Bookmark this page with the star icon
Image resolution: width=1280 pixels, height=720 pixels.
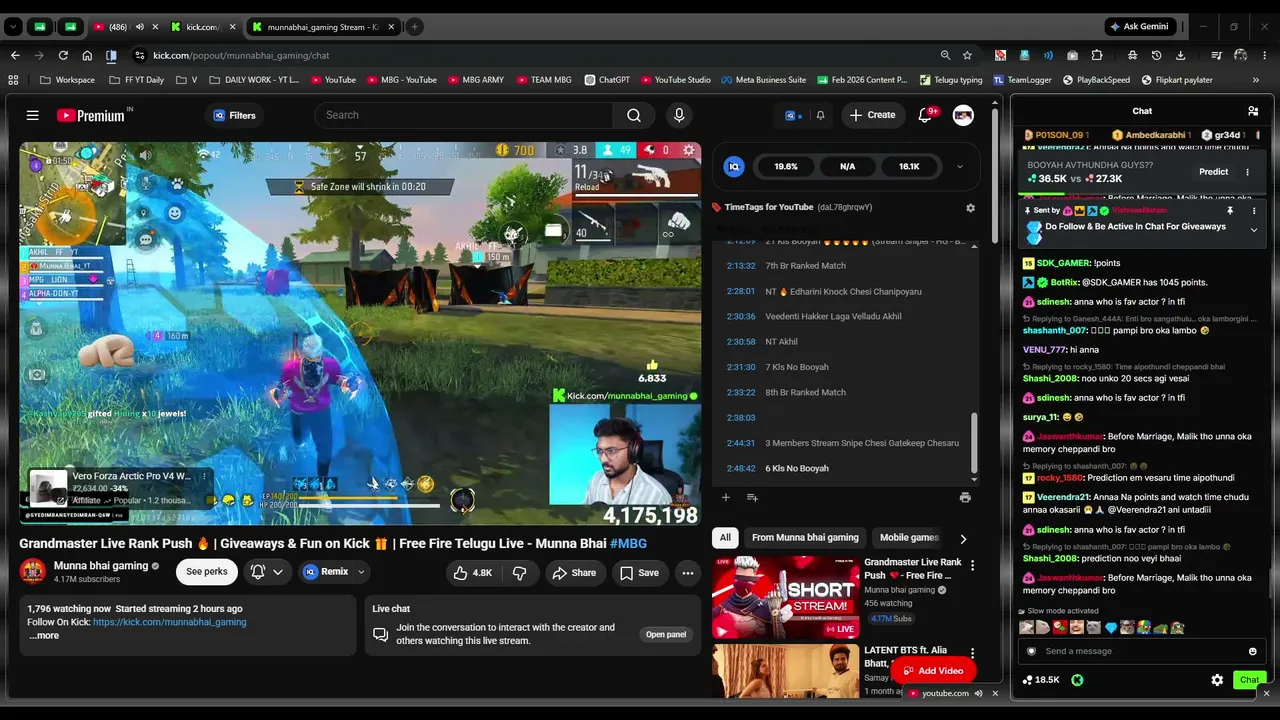pyautogui.click(x=967, y=55)
